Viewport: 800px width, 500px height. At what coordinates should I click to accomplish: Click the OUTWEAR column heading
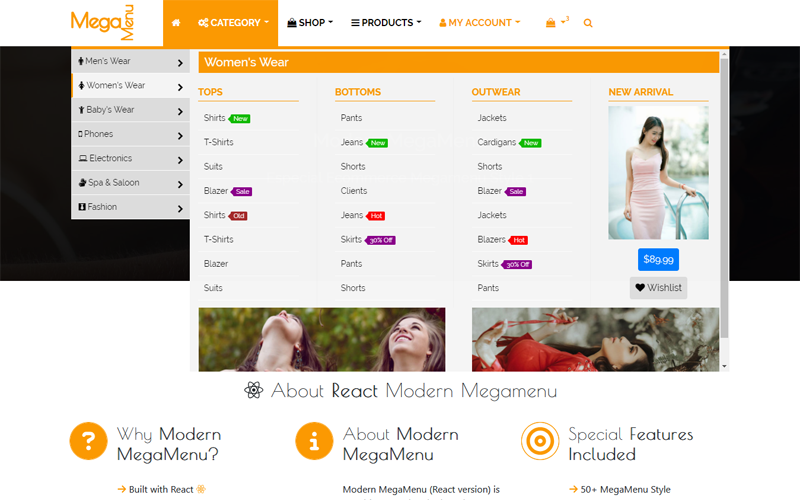pyautogui.click(x=496, y=92)
